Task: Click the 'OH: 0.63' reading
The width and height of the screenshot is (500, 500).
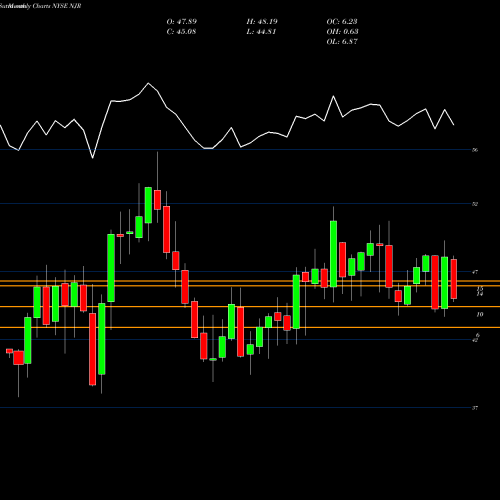Action: [x=342, y=32]
